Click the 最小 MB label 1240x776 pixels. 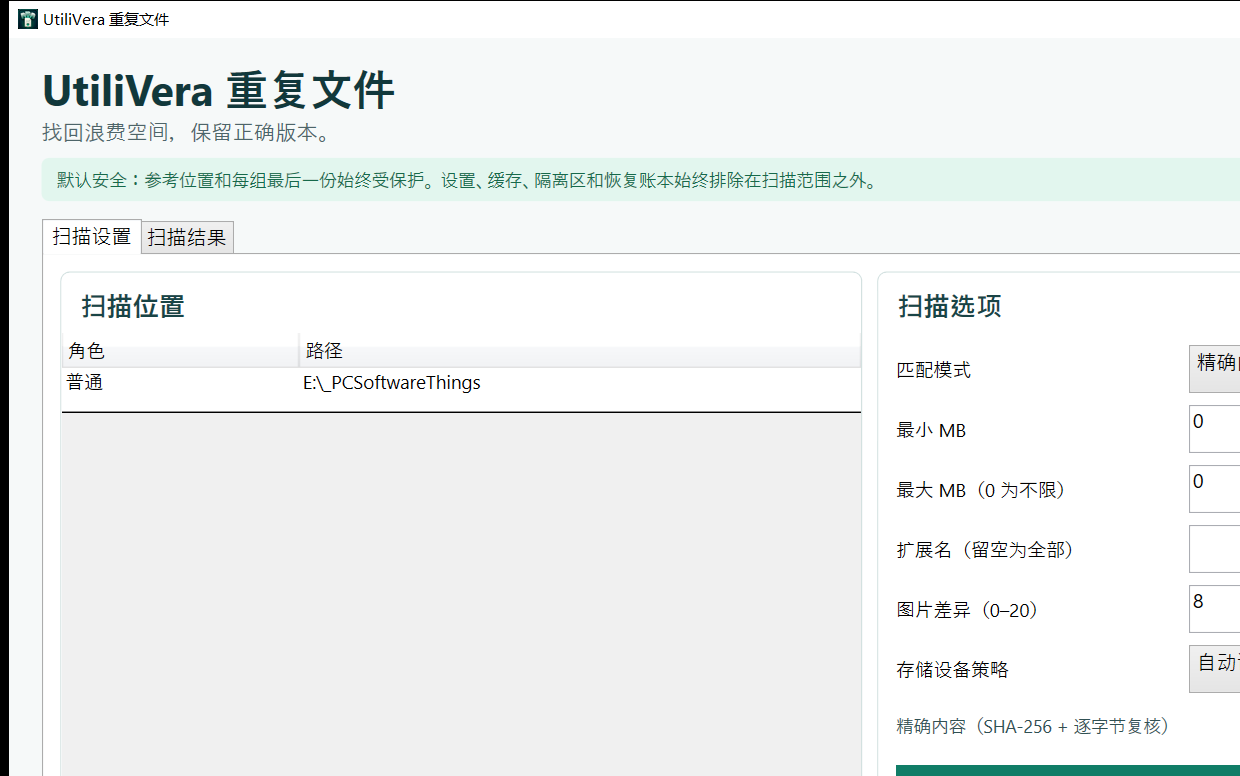[x=931, y=430]
